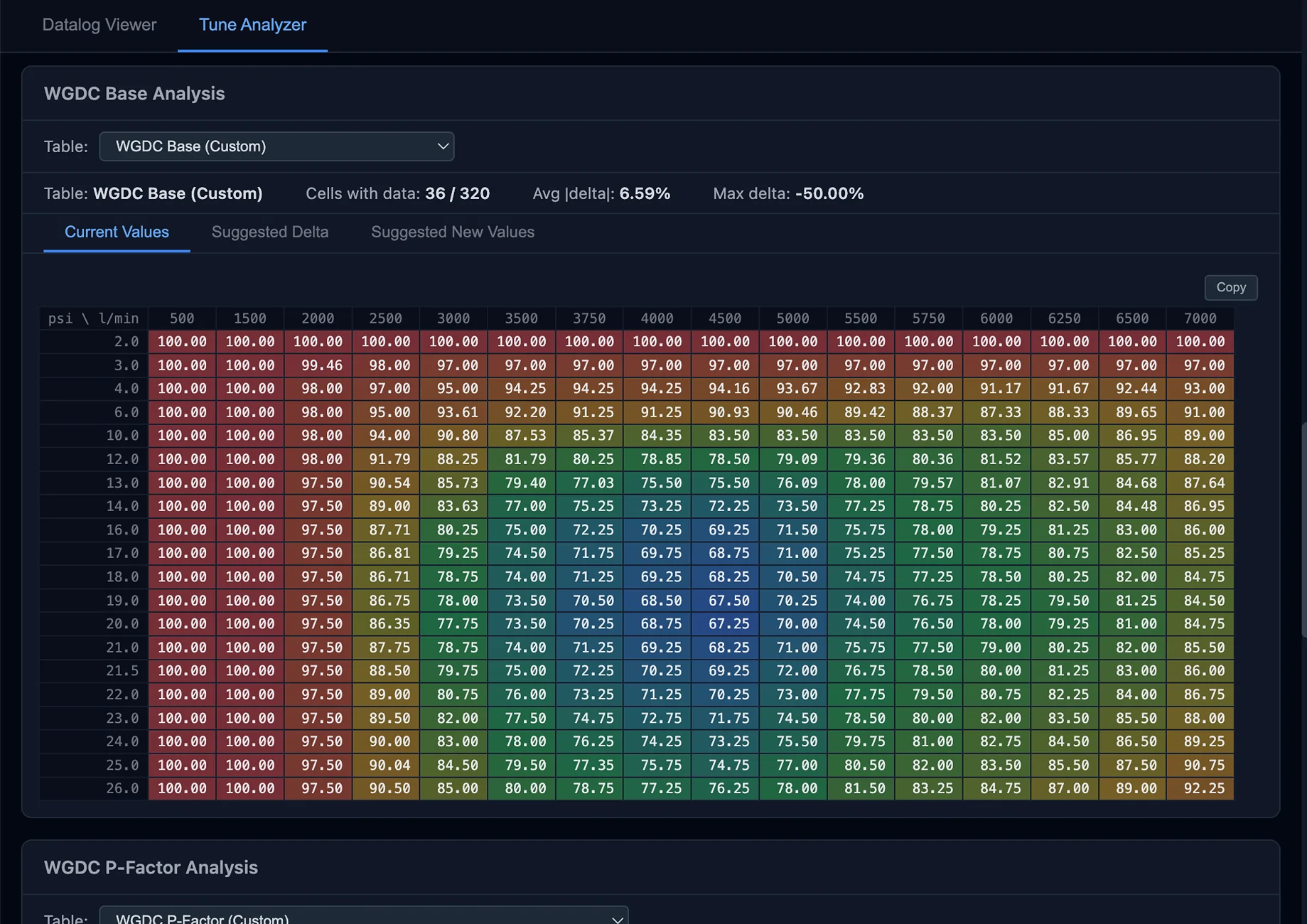Screen dimensions: 1307x924
Task: Click the cell showing 81.79
Action: 521,459
